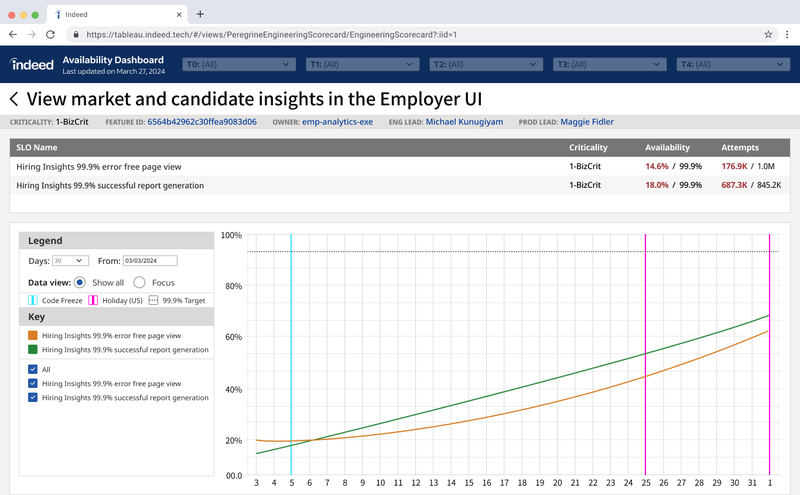This screenshot has width=800, height=495.
Task: Click the 687.3K attempts value
Action: click(x=734, y=185)
